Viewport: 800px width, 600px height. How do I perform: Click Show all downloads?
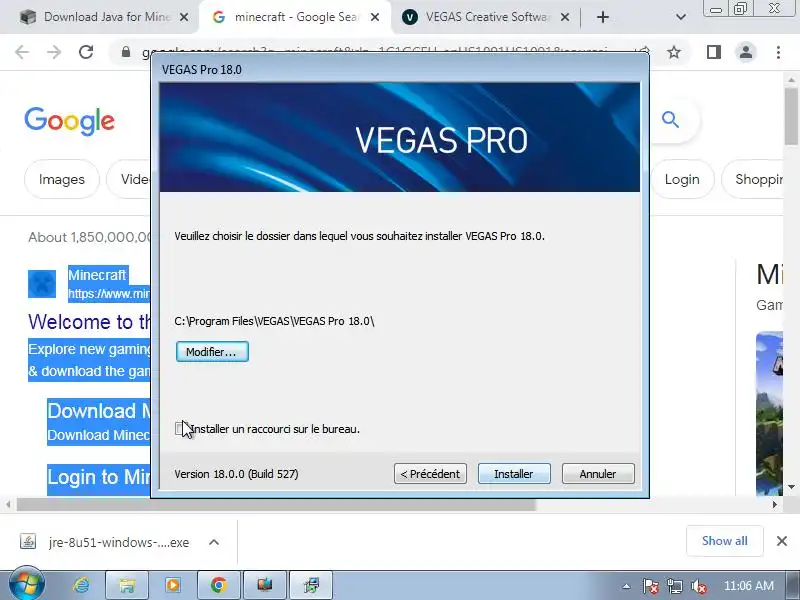(x=724, y=541)
